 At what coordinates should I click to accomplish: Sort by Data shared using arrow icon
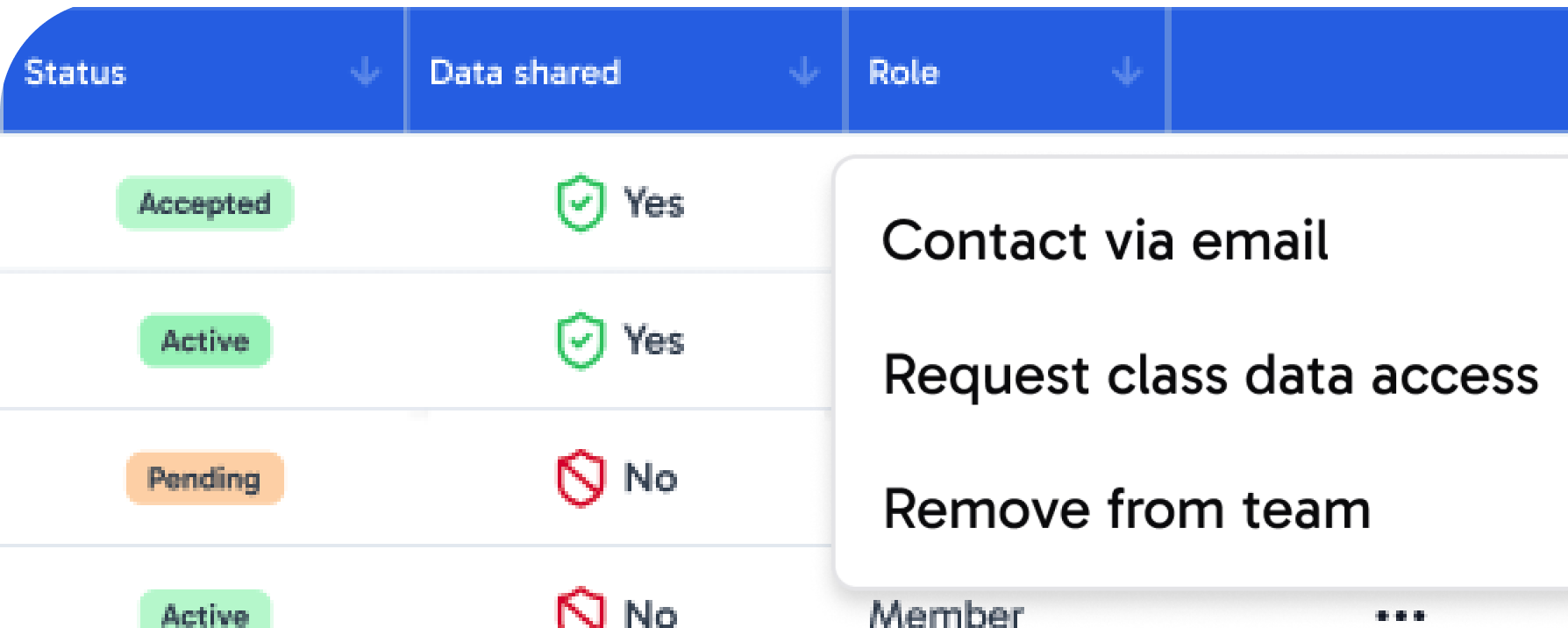803,73
